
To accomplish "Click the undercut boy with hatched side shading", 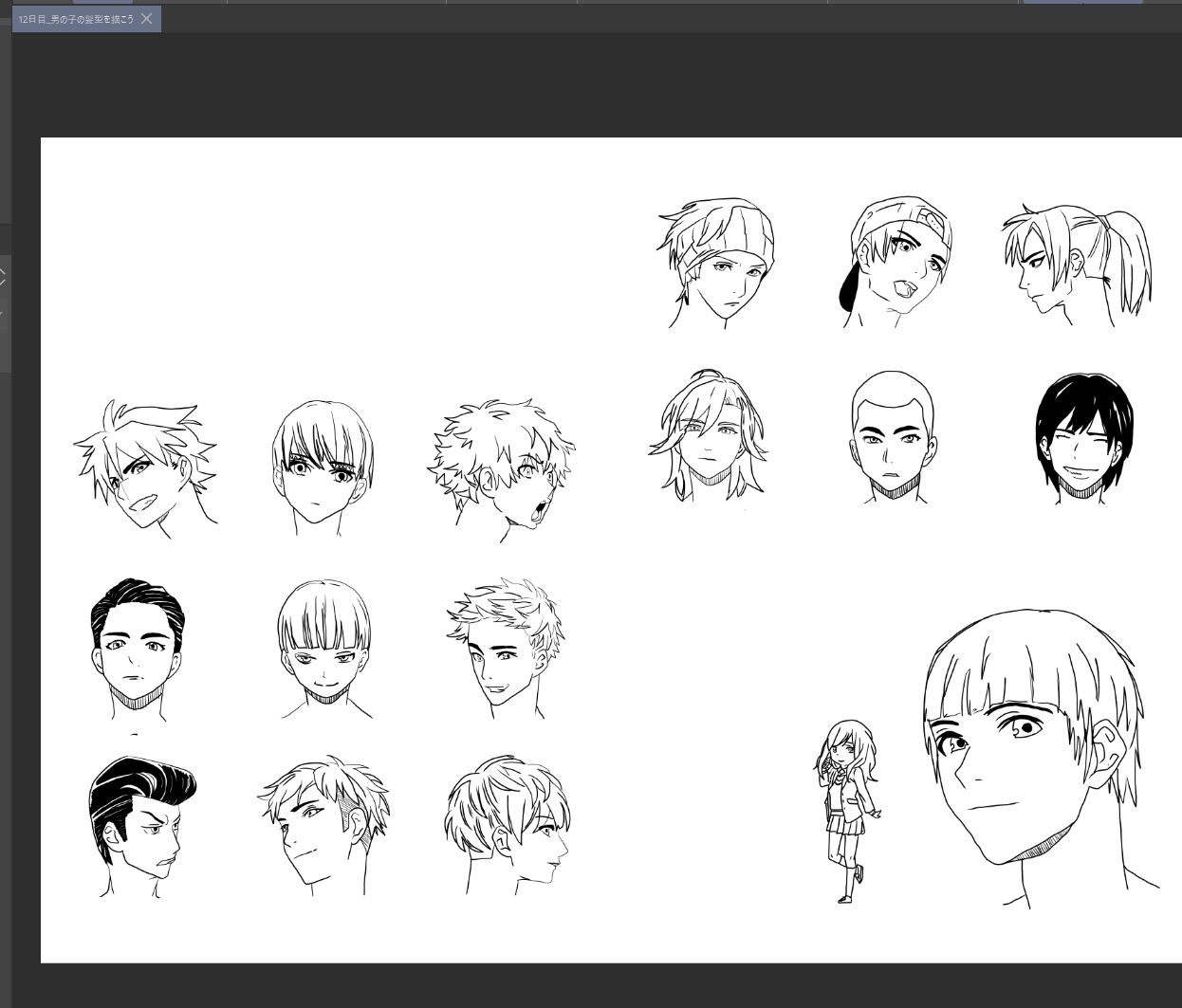I will pyautogui.click(x=323, y=823).
